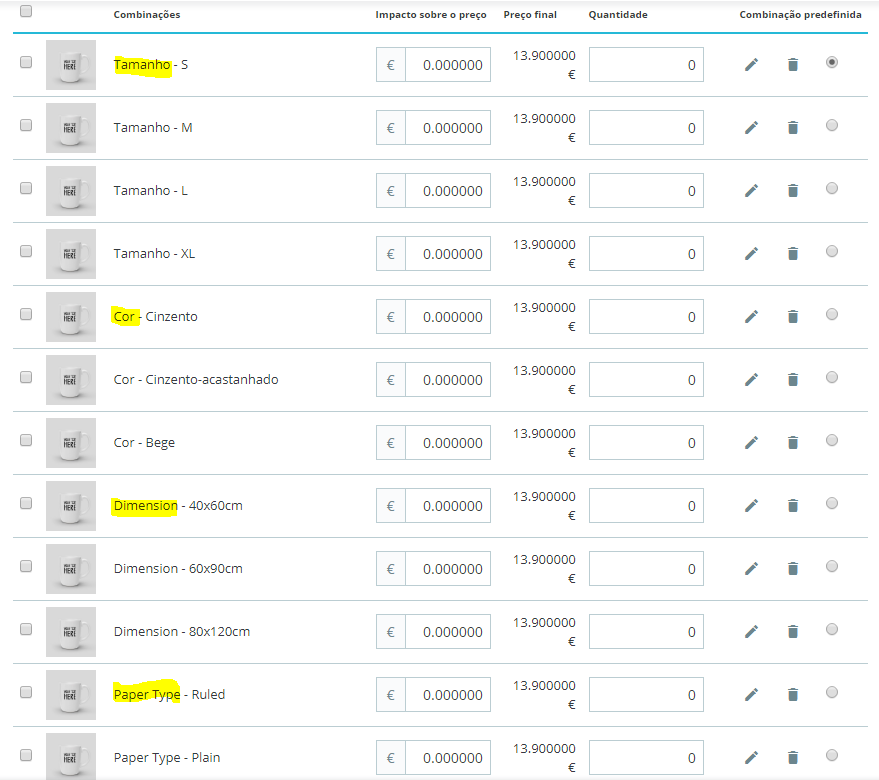This screenshot has width=879, height=780.
Task: Open the Tamanho - XL mug thumbnail
Action: [71, 254]
